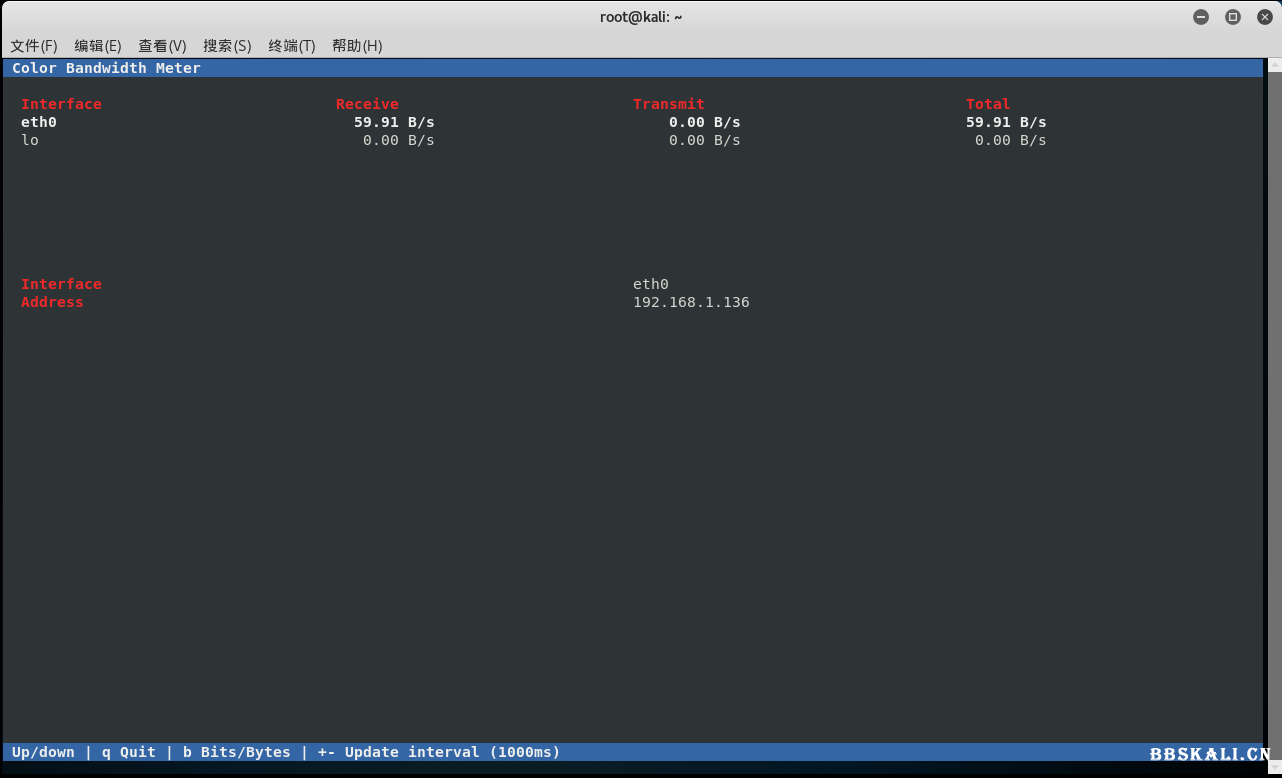Open the 搜索(S) menu
1282x778 pixels.
(x=227, y=46)
